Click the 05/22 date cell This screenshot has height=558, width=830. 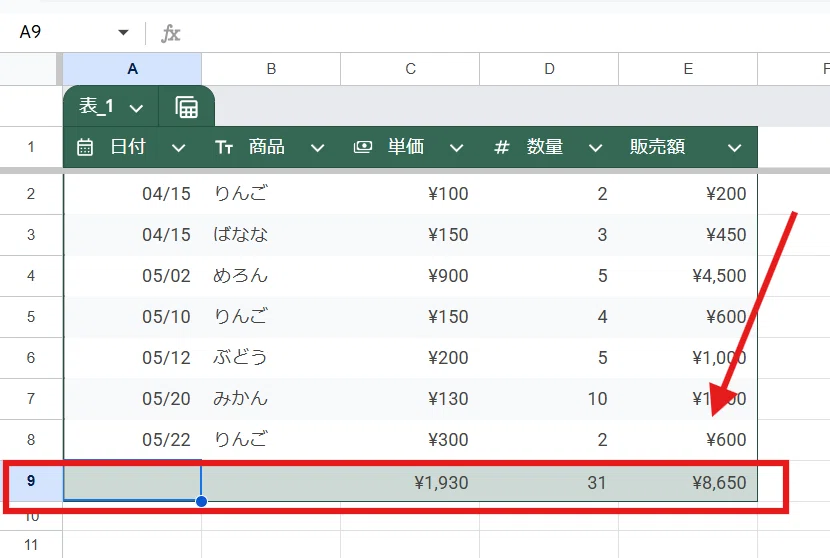point(132,439)
